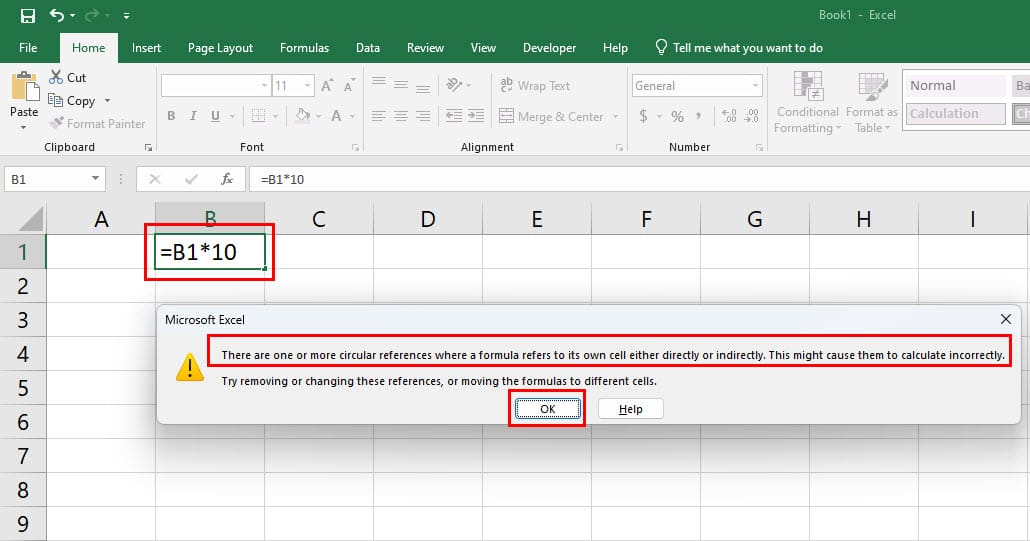Toggle Wrap Text
The height and width of the screenshot is (541, 1030).
[535, 85]
